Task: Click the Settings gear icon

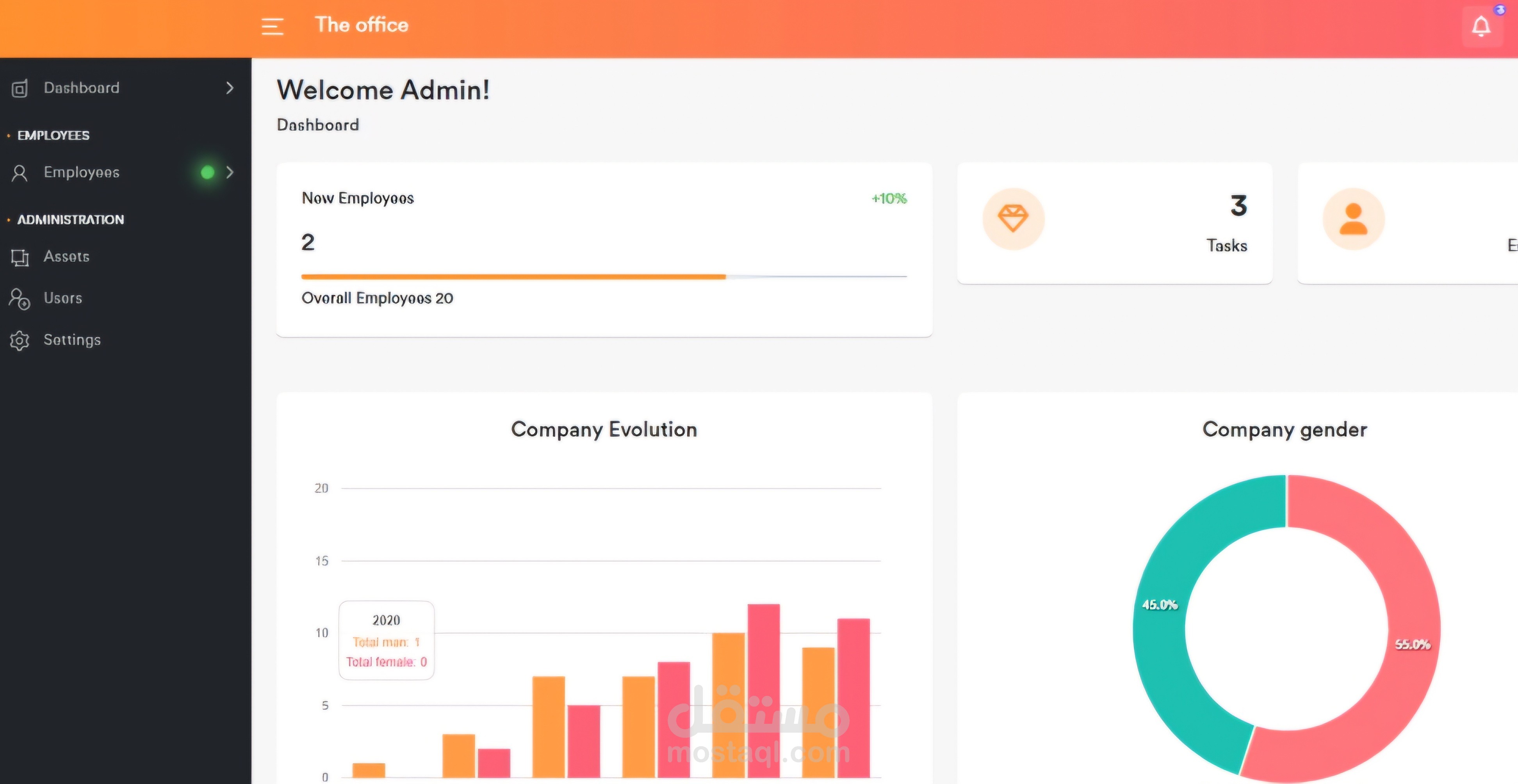Action: (x=20, y=341)
